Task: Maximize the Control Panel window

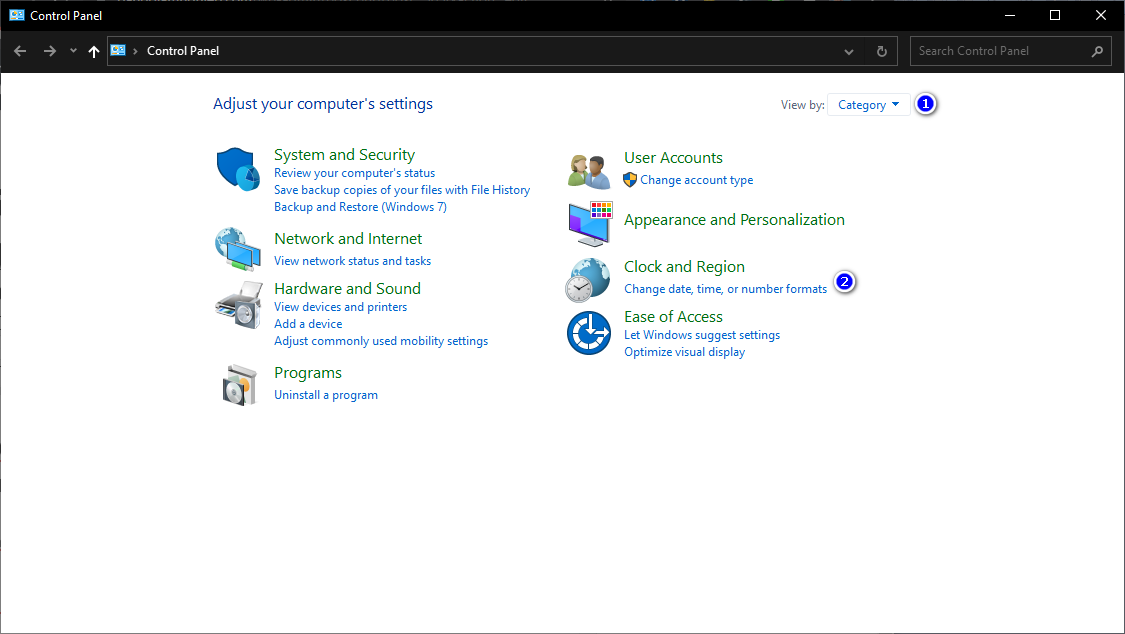Action: click(x=1055, y=15)
